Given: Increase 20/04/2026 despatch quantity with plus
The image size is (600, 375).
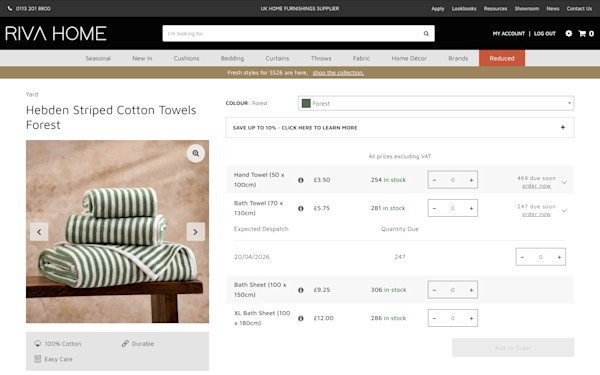Looking at the screenshot, I should tap(559, 257).
